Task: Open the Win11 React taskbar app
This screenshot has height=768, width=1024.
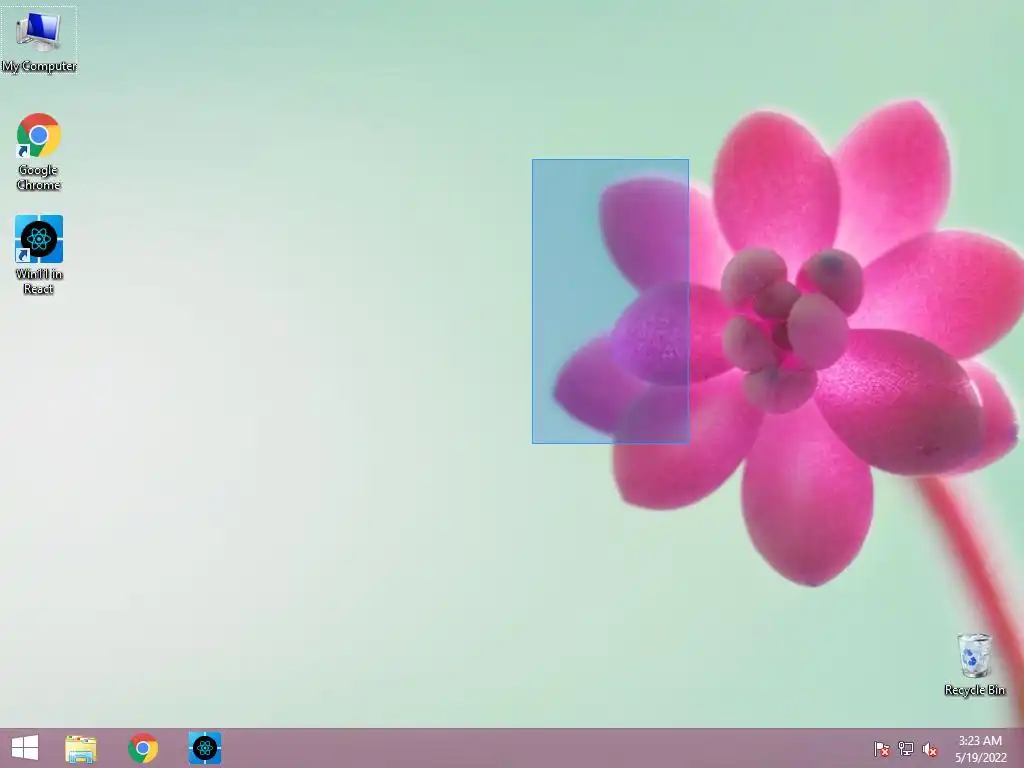Action: [205, 748]
